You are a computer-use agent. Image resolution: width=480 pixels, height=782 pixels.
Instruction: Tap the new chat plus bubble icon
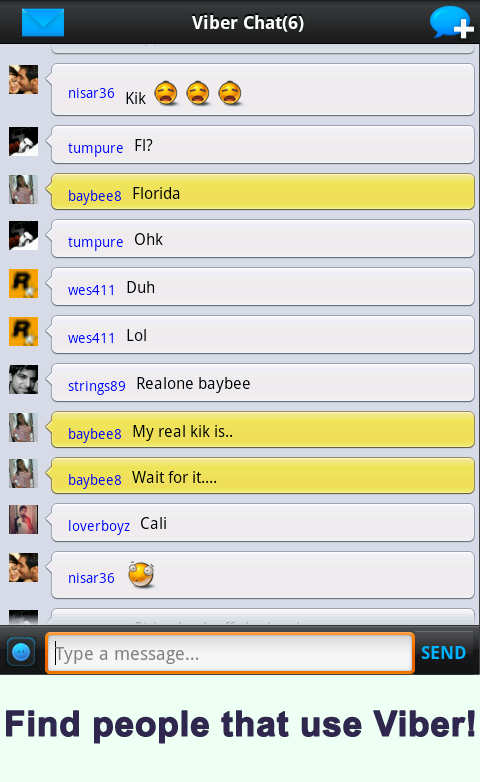pos(452,22)
